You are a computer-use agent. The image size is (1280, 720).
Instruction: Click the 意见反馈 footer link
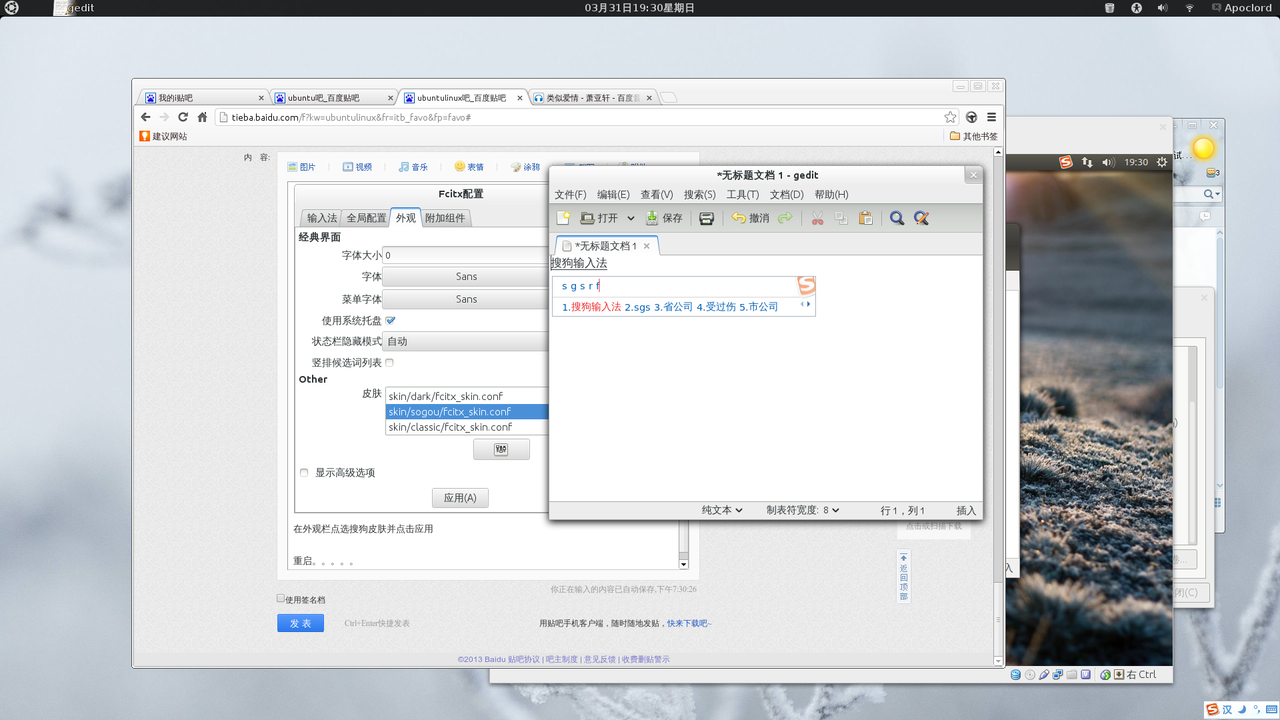(600, 659)
